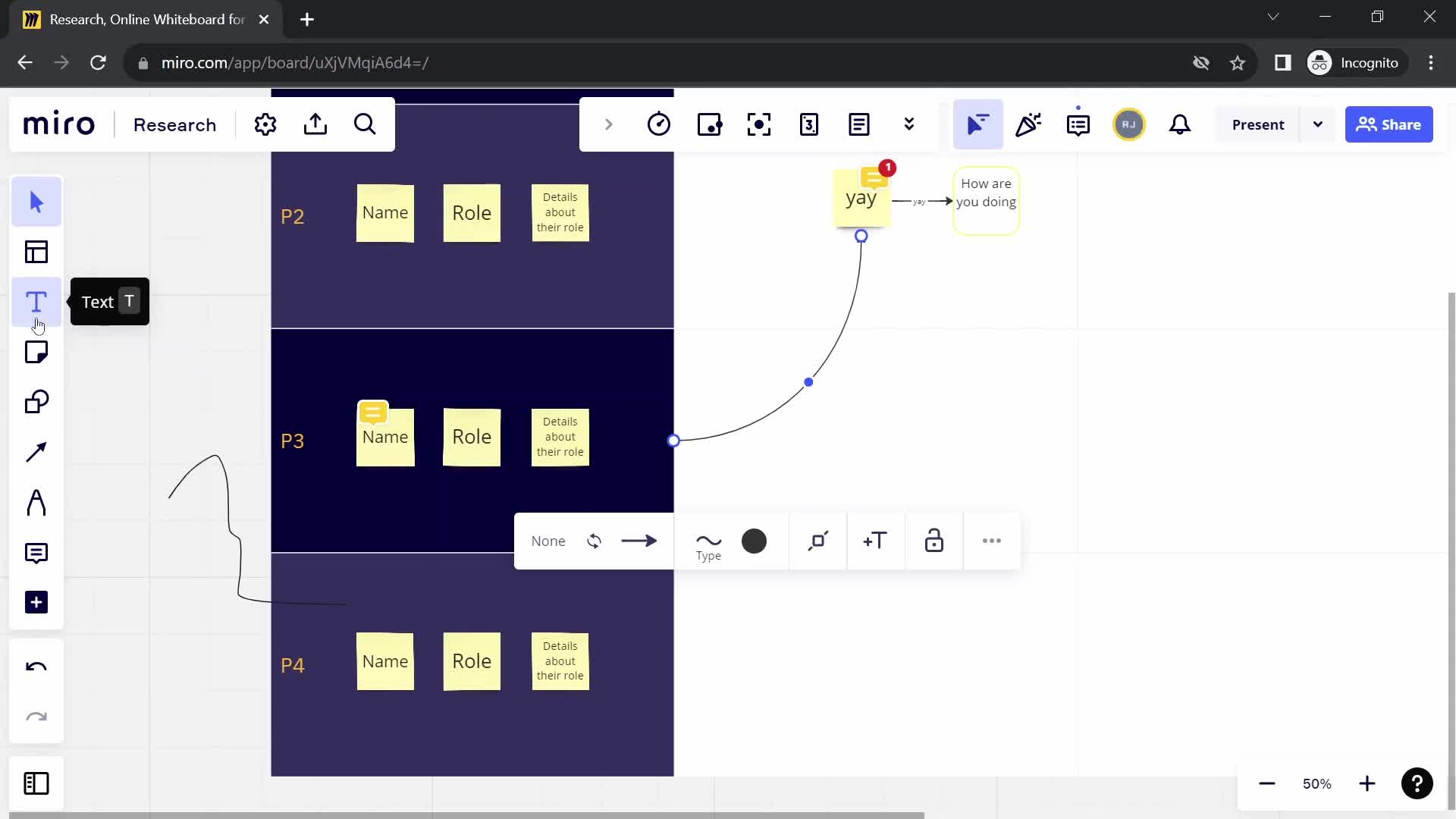
Task: Select the Pen/Draw tool
Action: (37, 502)
